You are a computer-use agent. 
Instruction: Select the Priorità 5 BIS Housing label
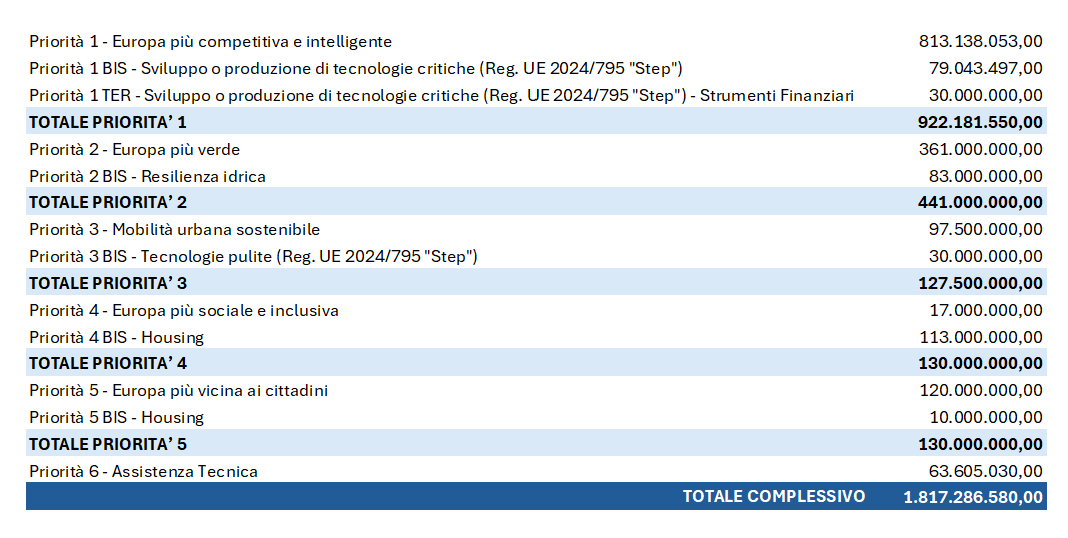(x=116, y=418)
